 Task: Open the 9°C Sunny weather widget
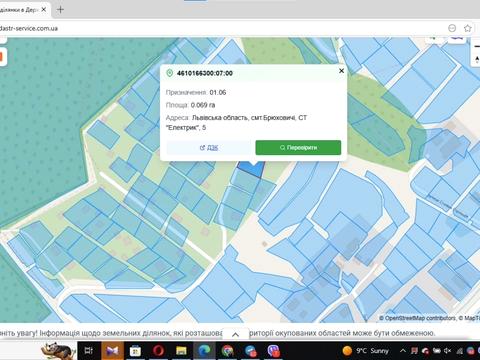click(366, 351)
